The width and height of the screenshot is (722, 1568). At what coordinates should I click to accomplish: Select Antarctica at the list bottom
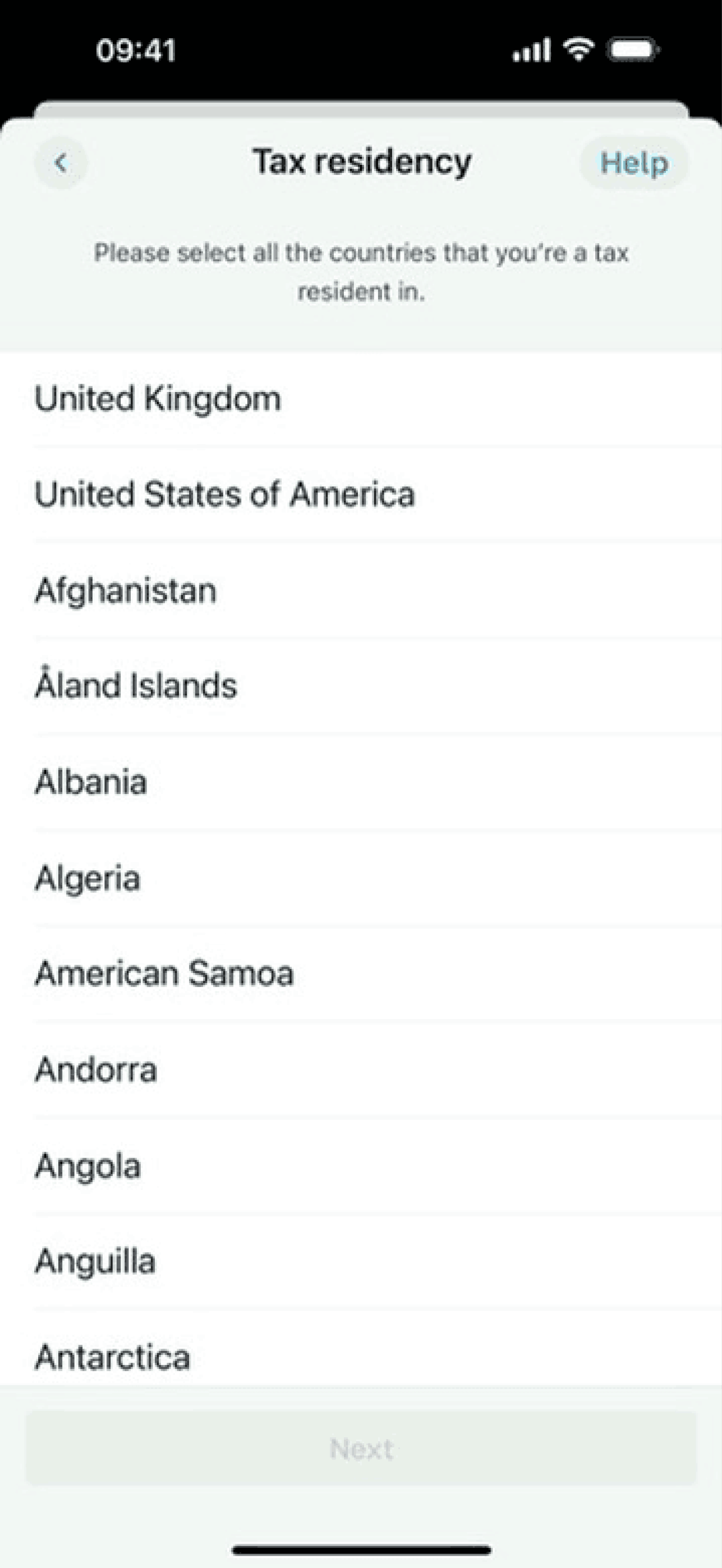(113, 1357)
